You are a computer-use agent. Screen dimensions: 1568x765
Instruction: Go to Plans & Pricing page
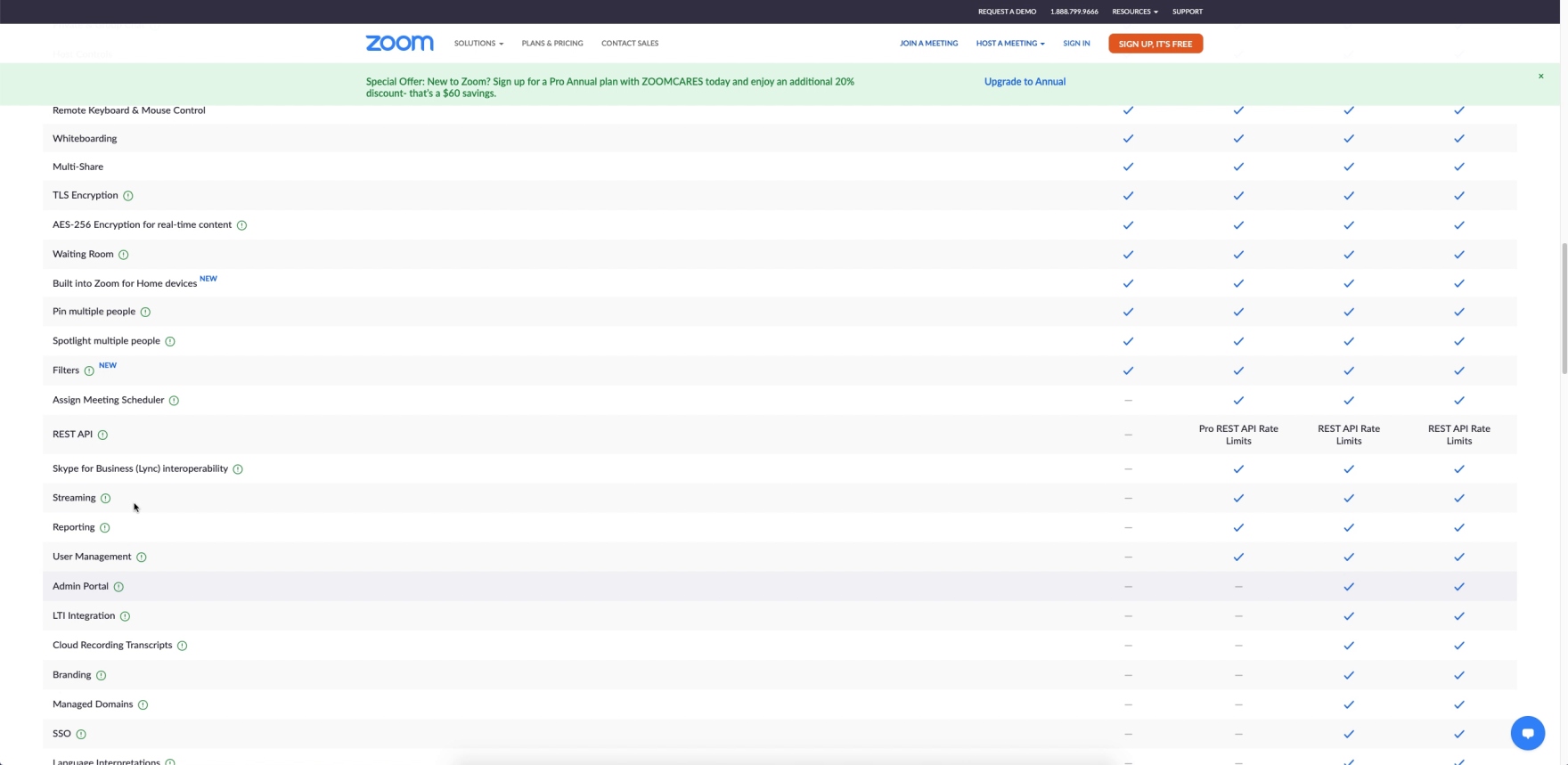click(552, 44)
